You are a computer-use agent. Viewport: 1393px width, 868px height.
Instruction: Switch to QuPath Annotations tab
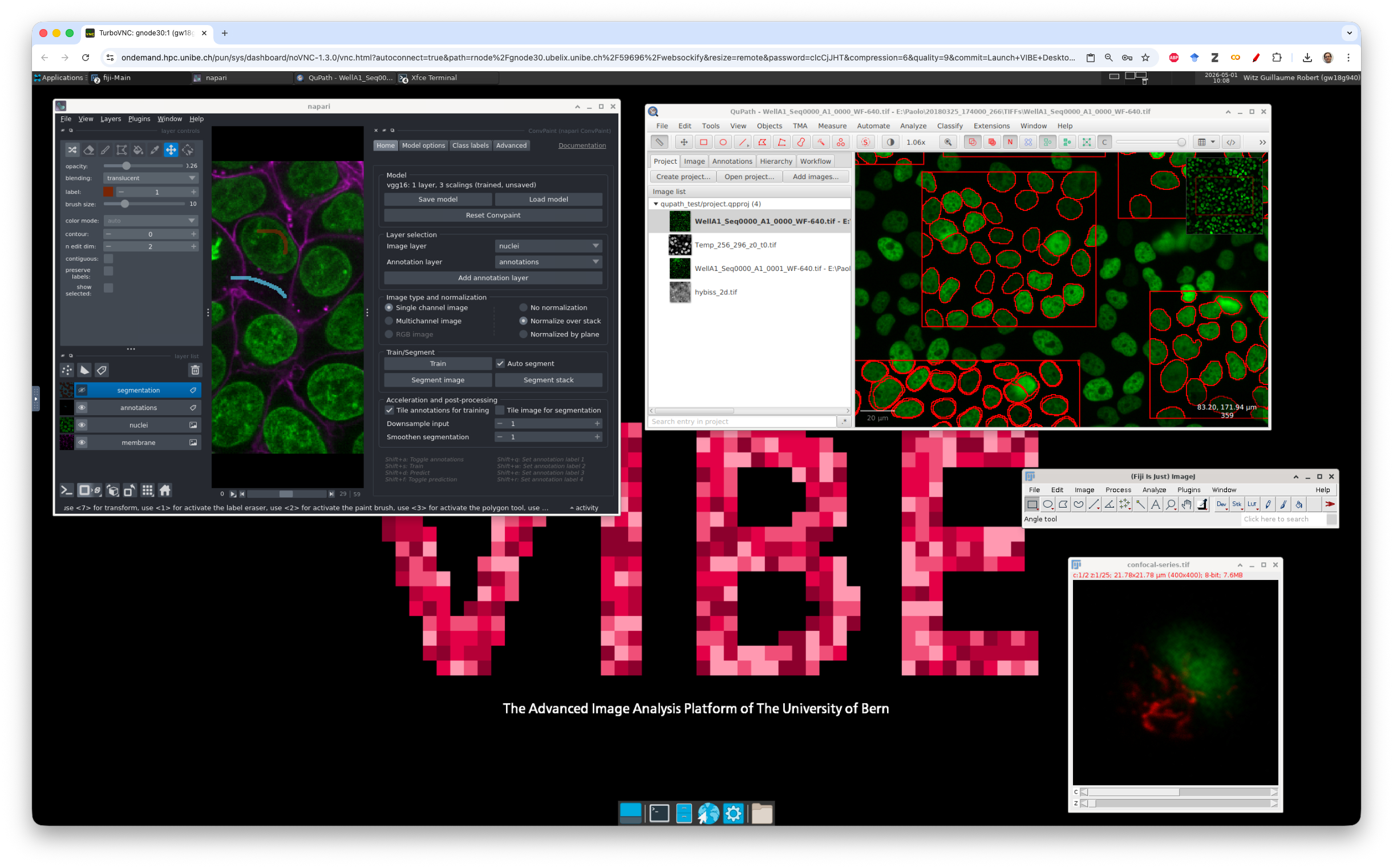tap(731, 161)
